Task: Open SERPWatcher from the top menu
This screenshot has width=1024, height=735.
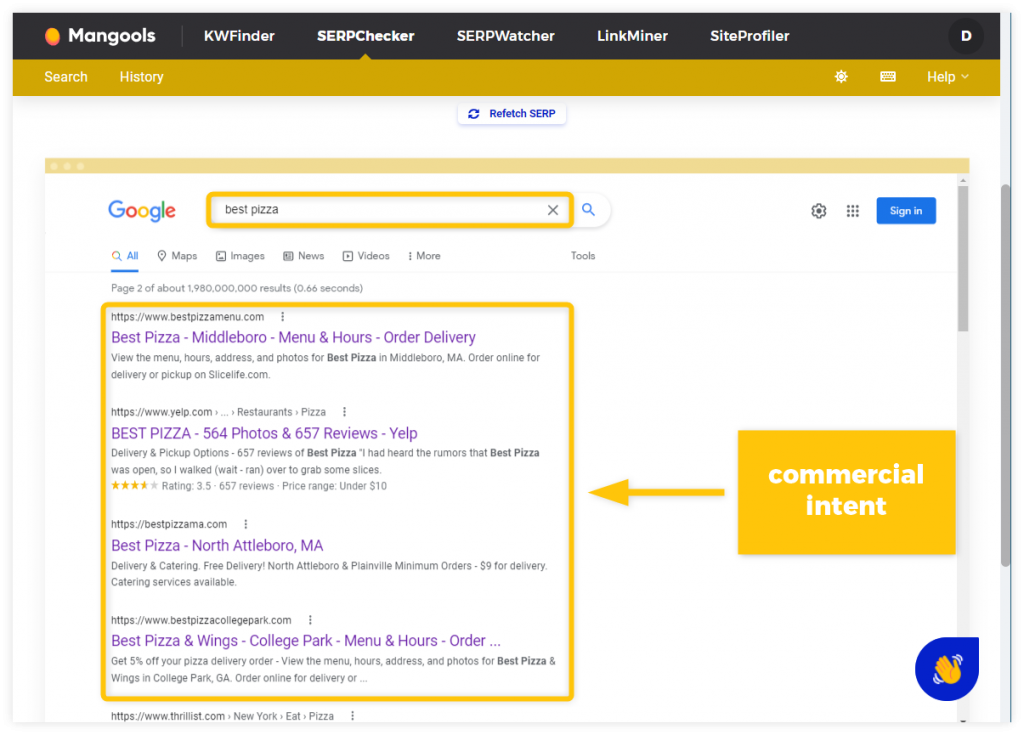Action: coord(505,35)
